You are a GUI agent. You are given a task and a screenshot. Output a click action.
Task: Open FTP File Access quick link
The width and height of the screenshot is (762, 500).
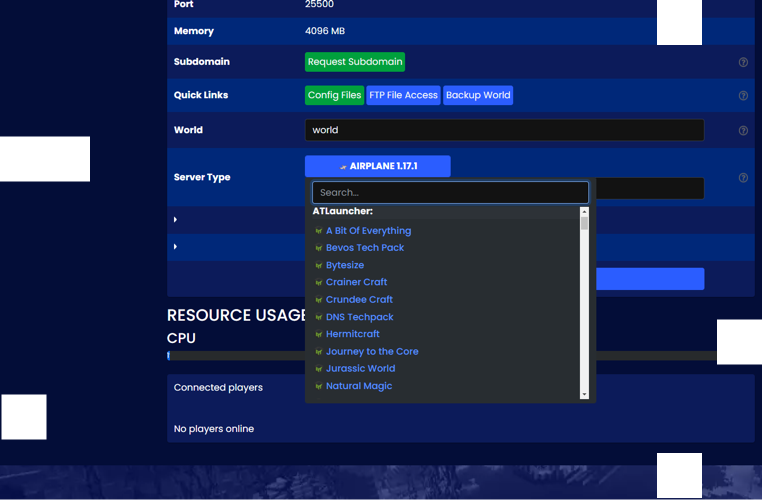pyautogui.click(x=403, y=95)
